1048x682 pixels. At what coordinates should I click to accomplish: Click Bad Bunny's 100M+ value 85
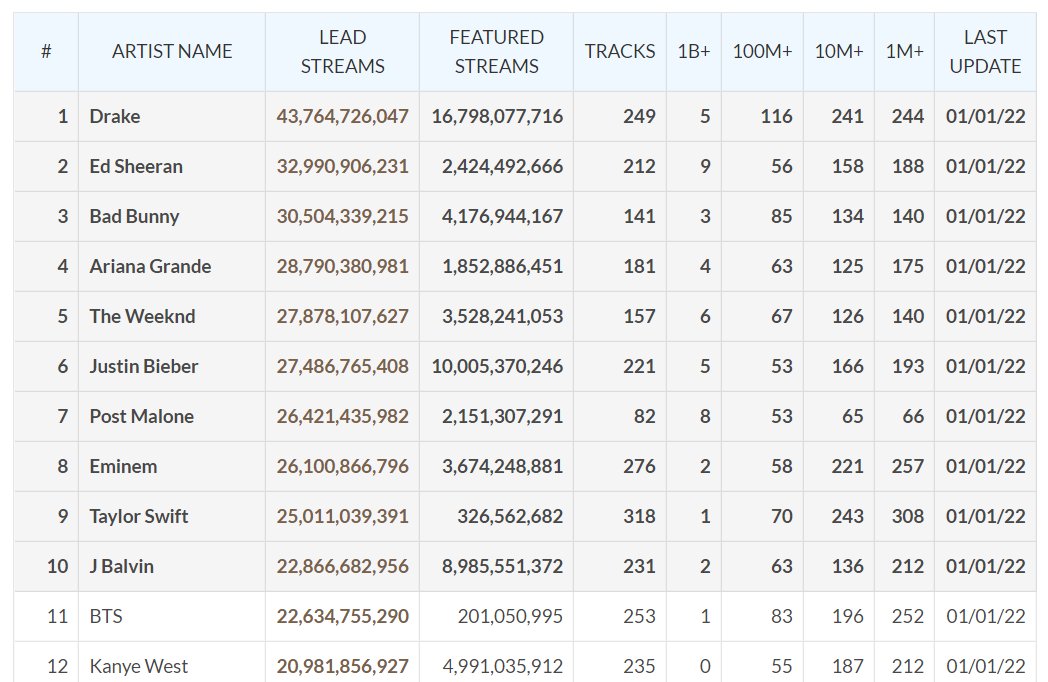781,217
